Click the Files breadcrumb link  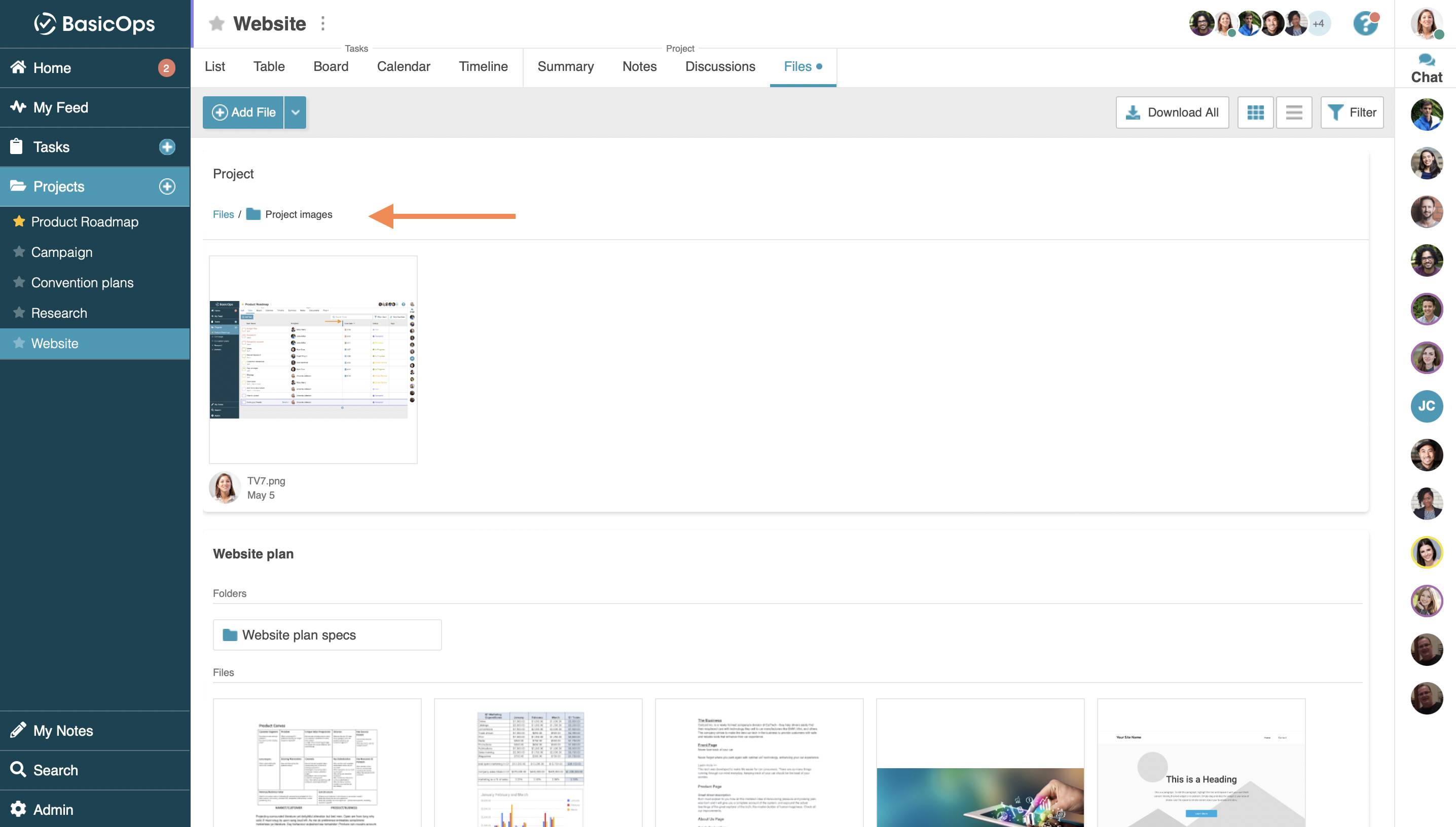pyautogui.click(x=223, y=214)
